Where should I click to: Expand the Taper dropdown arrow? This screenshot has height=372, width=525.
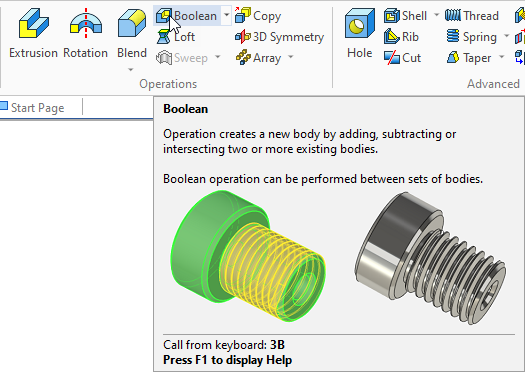tap(502, 57)
